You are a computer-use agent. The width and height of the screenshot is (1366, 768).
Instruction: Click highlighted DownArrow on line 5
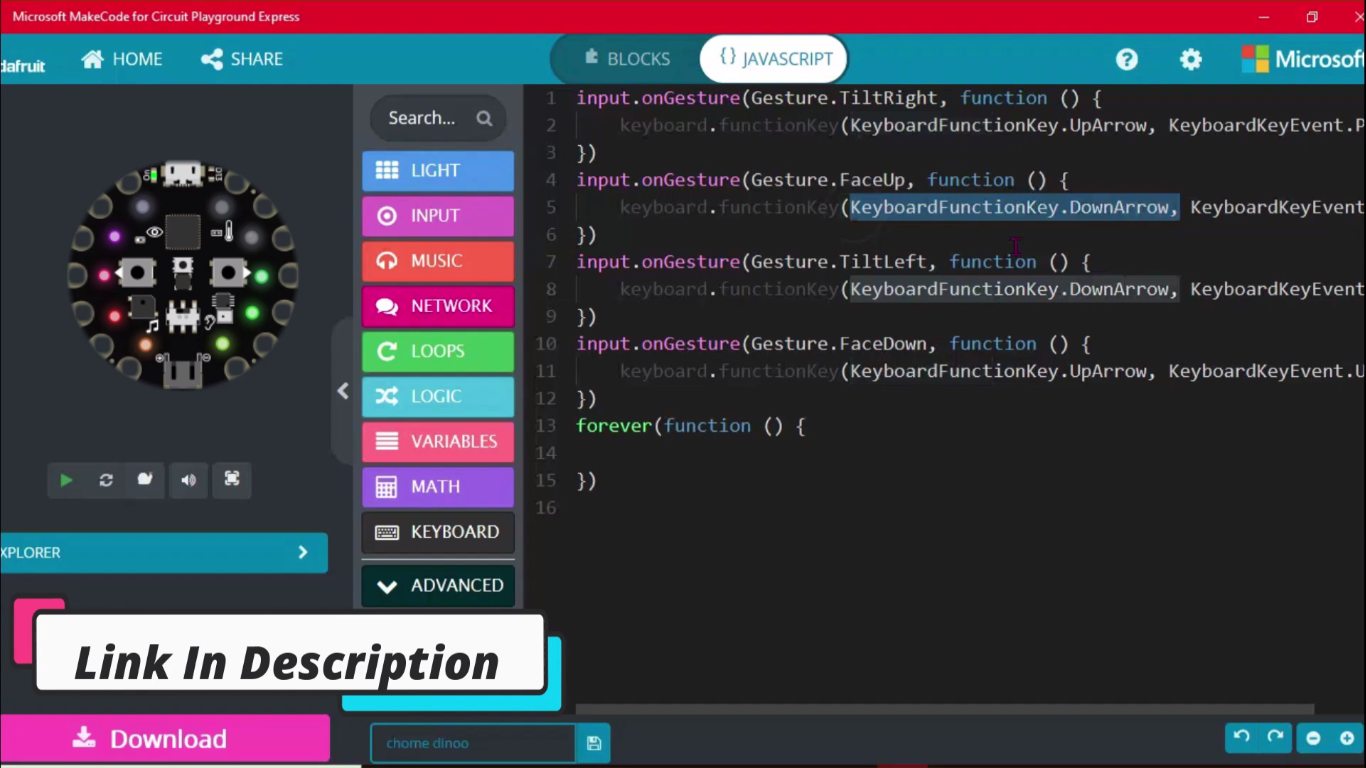[x=1014, y=207]
